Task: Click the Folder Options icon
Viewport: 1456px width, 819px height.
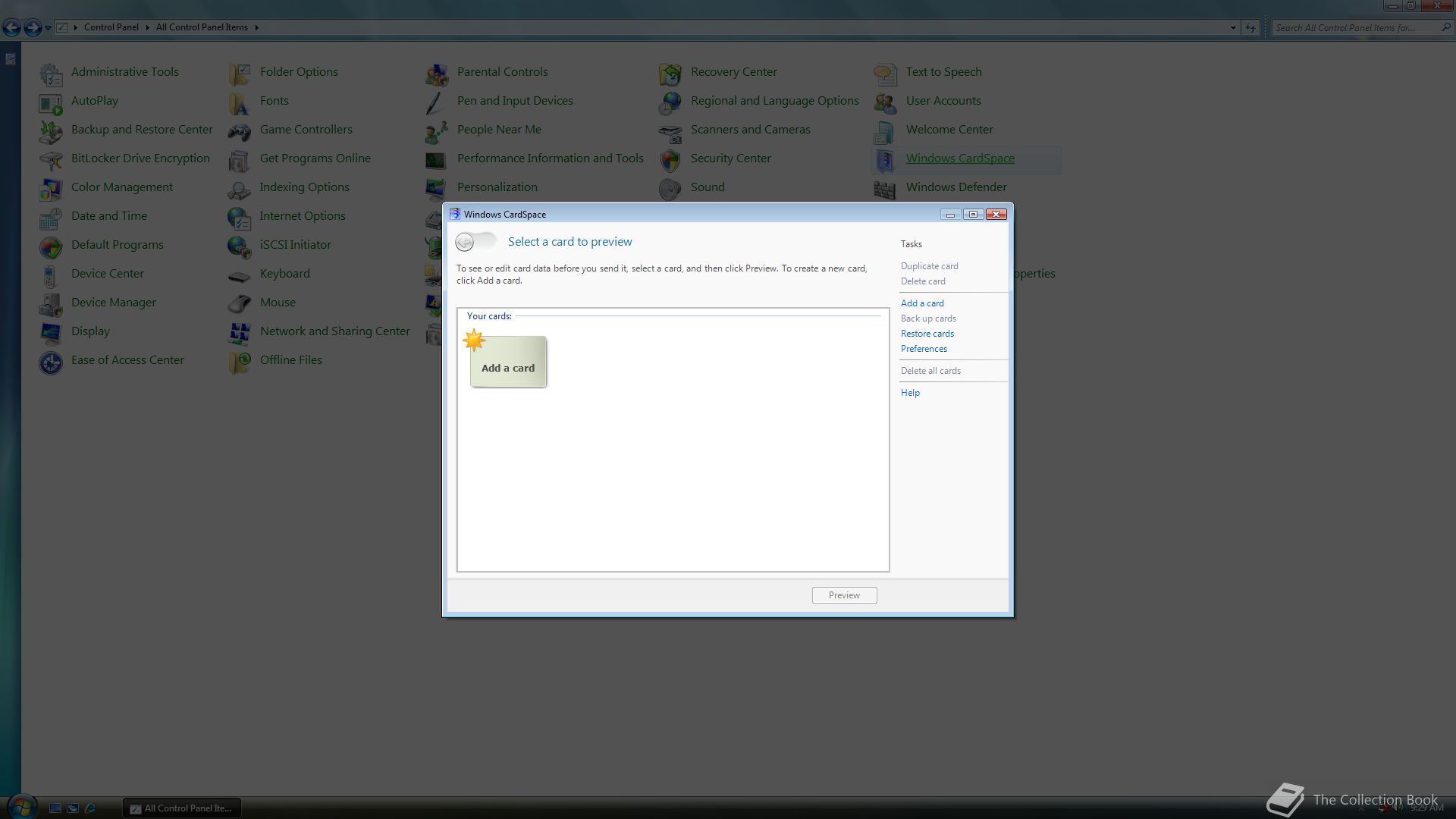Action: [240, 74]
